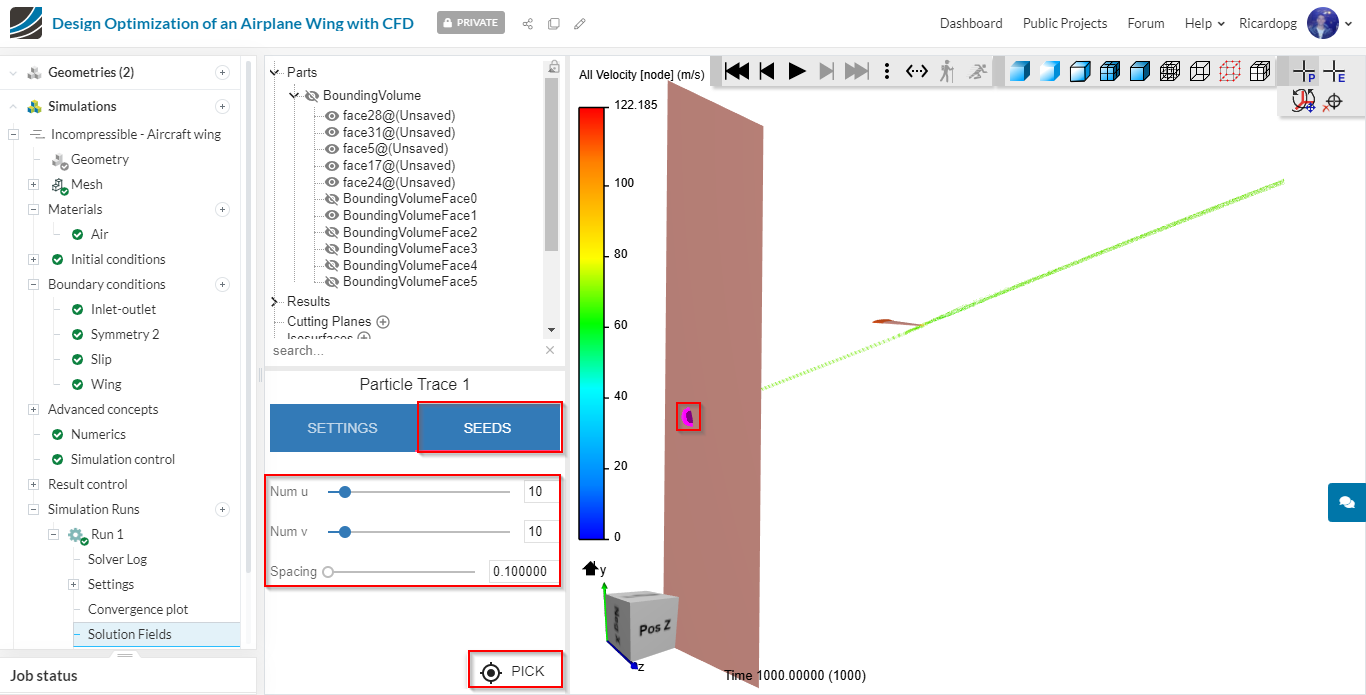Hide face17@(Unsaved)
The image size is (1366, 695).
coord(332,166)
